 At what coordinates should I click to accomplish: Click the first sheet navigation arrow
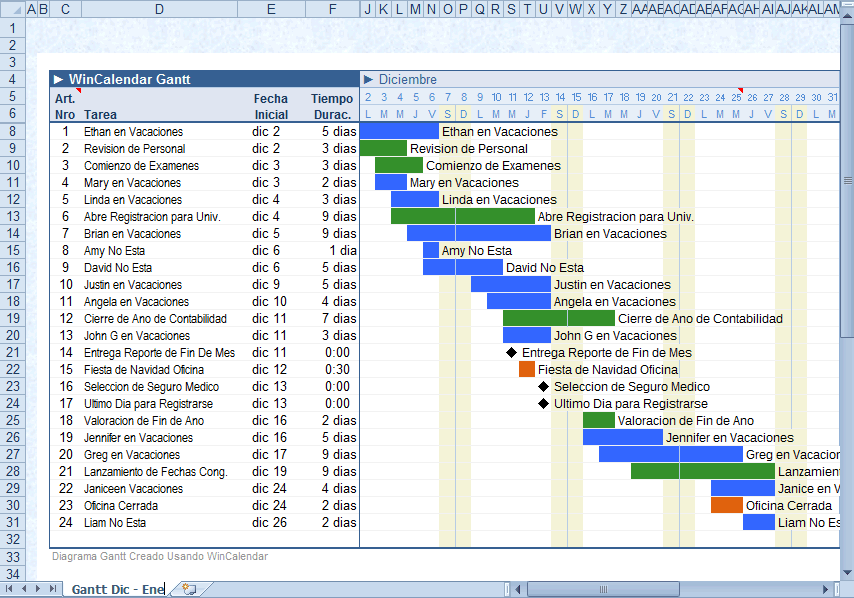click(x=11, y=589)
